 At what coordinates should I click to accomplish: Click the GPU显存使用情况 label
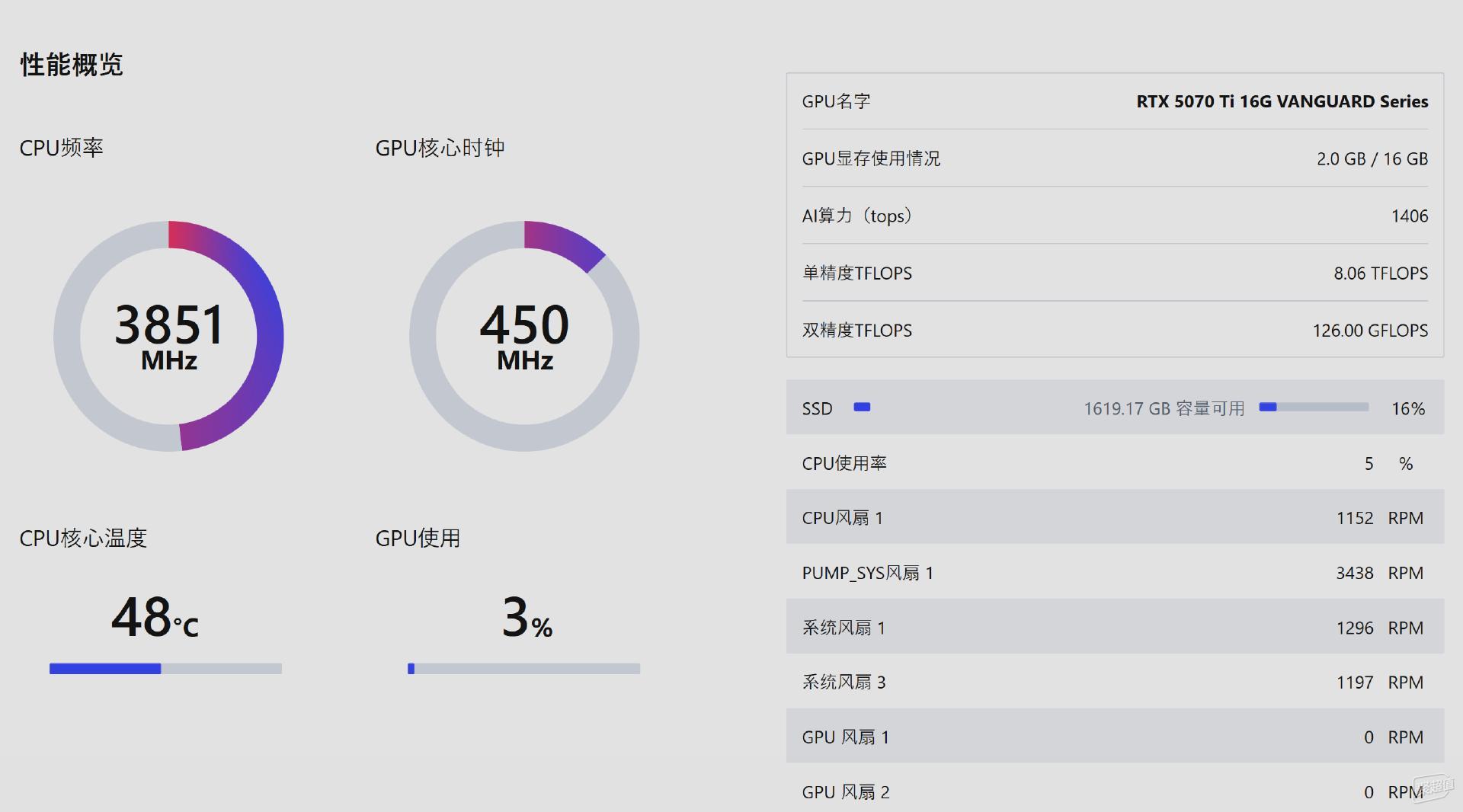click(x=871, y=158)
